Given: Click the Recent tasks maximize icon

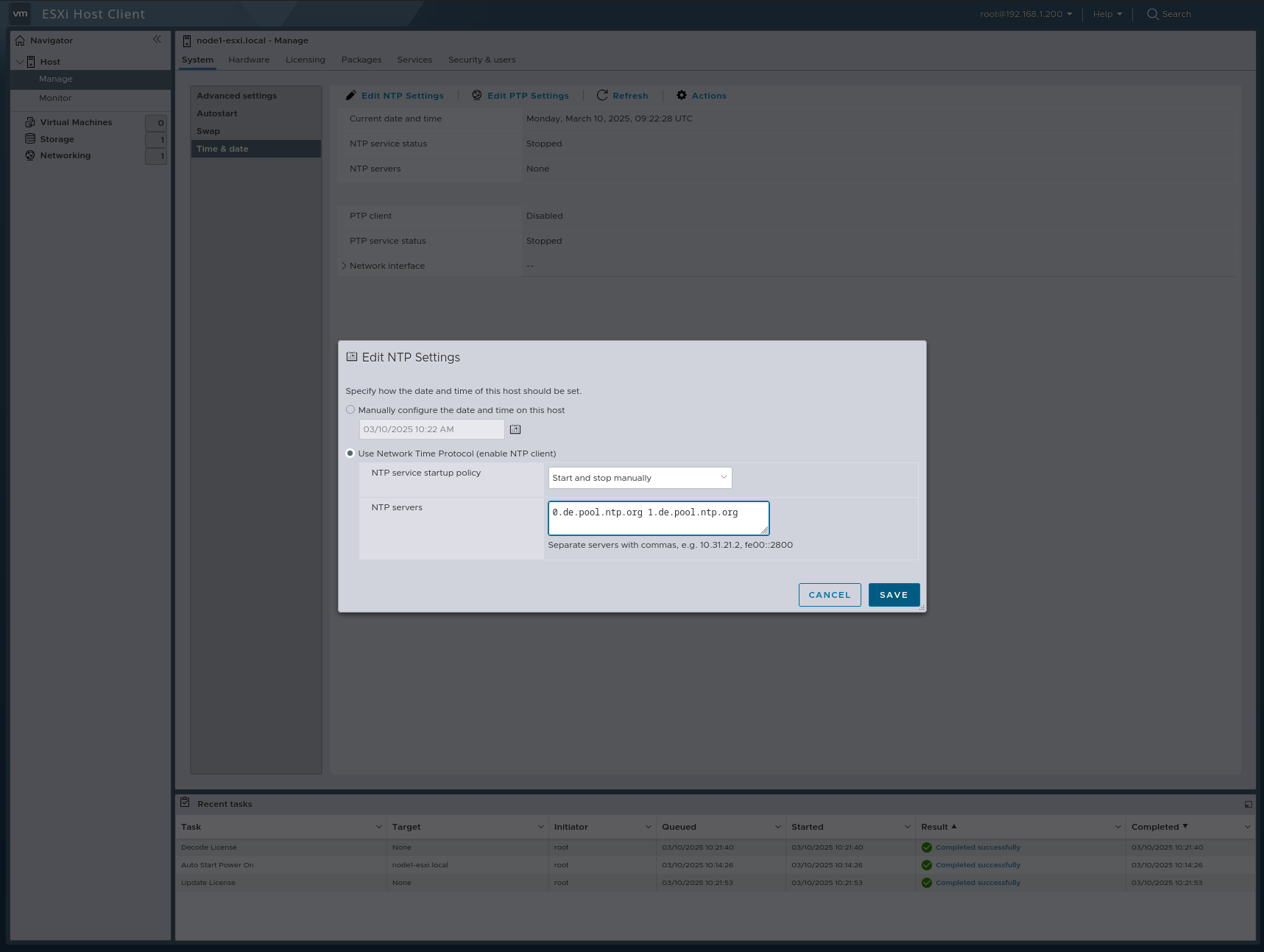Looking at the screenshot, I should pyautogui.click(x=1249, y=803).
